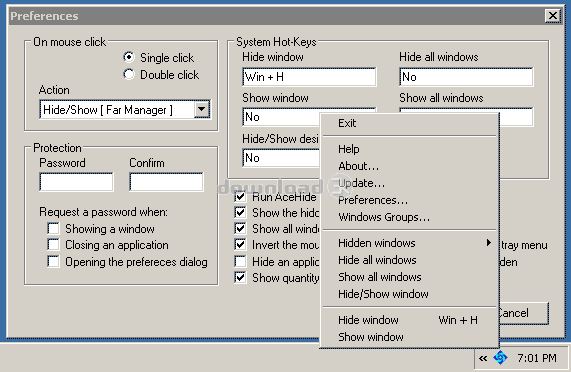
Task: Tick Closing an application checkbox
Action: coord(53,245)
